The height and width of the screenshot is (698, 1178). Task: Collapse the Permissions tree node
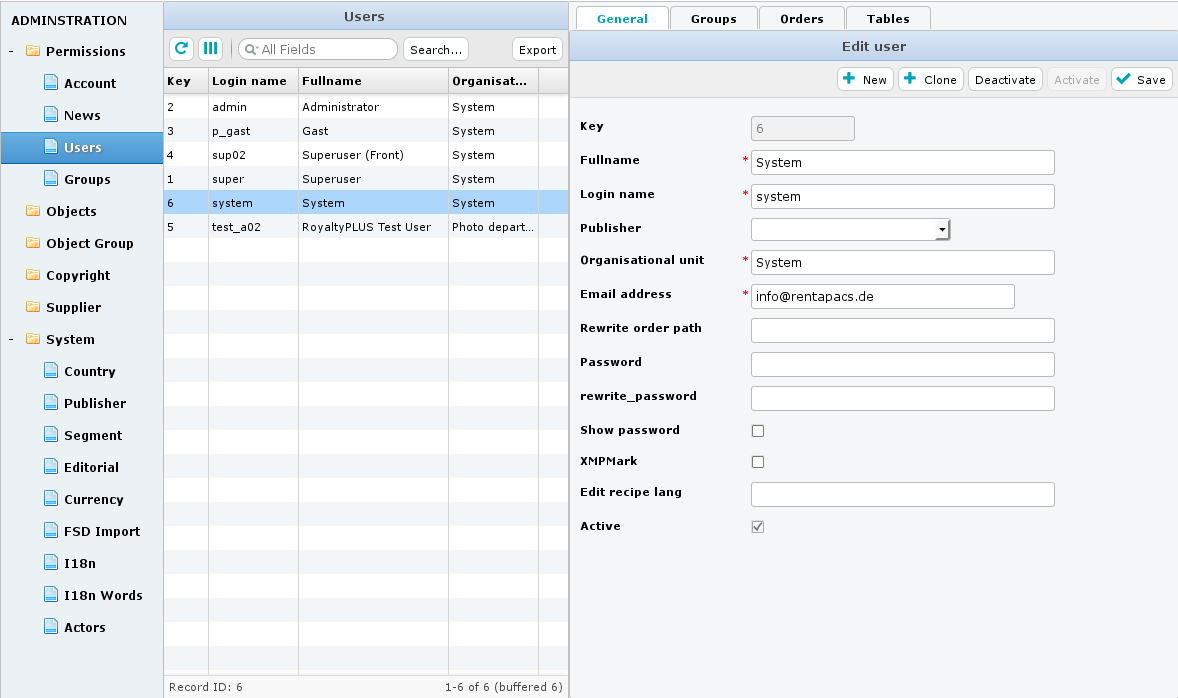point(11,51)
